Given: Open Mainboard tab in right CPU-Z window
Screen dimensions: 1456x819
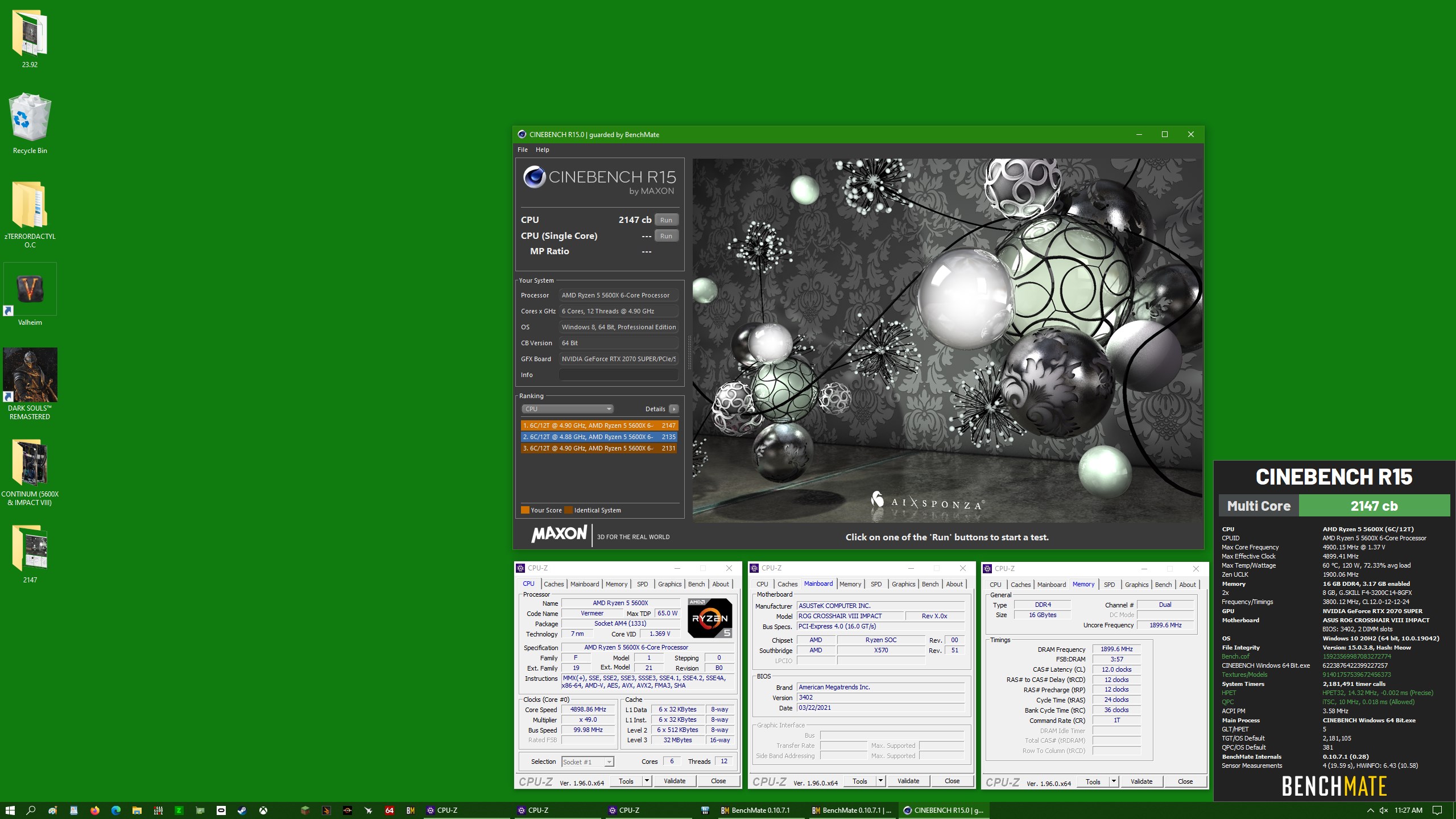Looking at the screenshot, I should [x=1052, y=585].
